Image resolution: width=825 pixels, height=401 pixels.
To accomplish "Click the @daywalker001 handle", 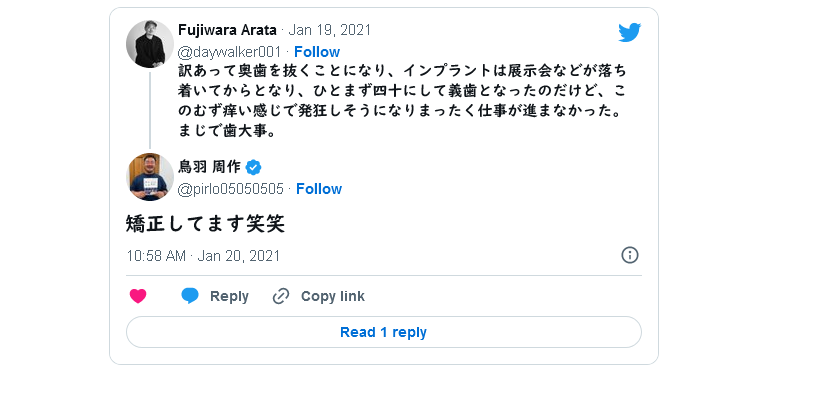I will tap(230, 52).
